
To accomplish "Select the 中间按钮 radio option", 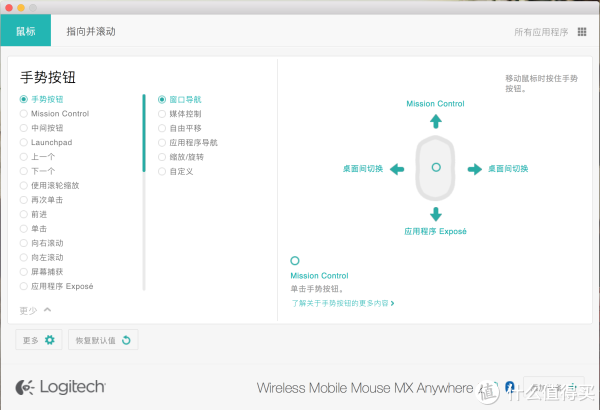I will coord(24,128).
